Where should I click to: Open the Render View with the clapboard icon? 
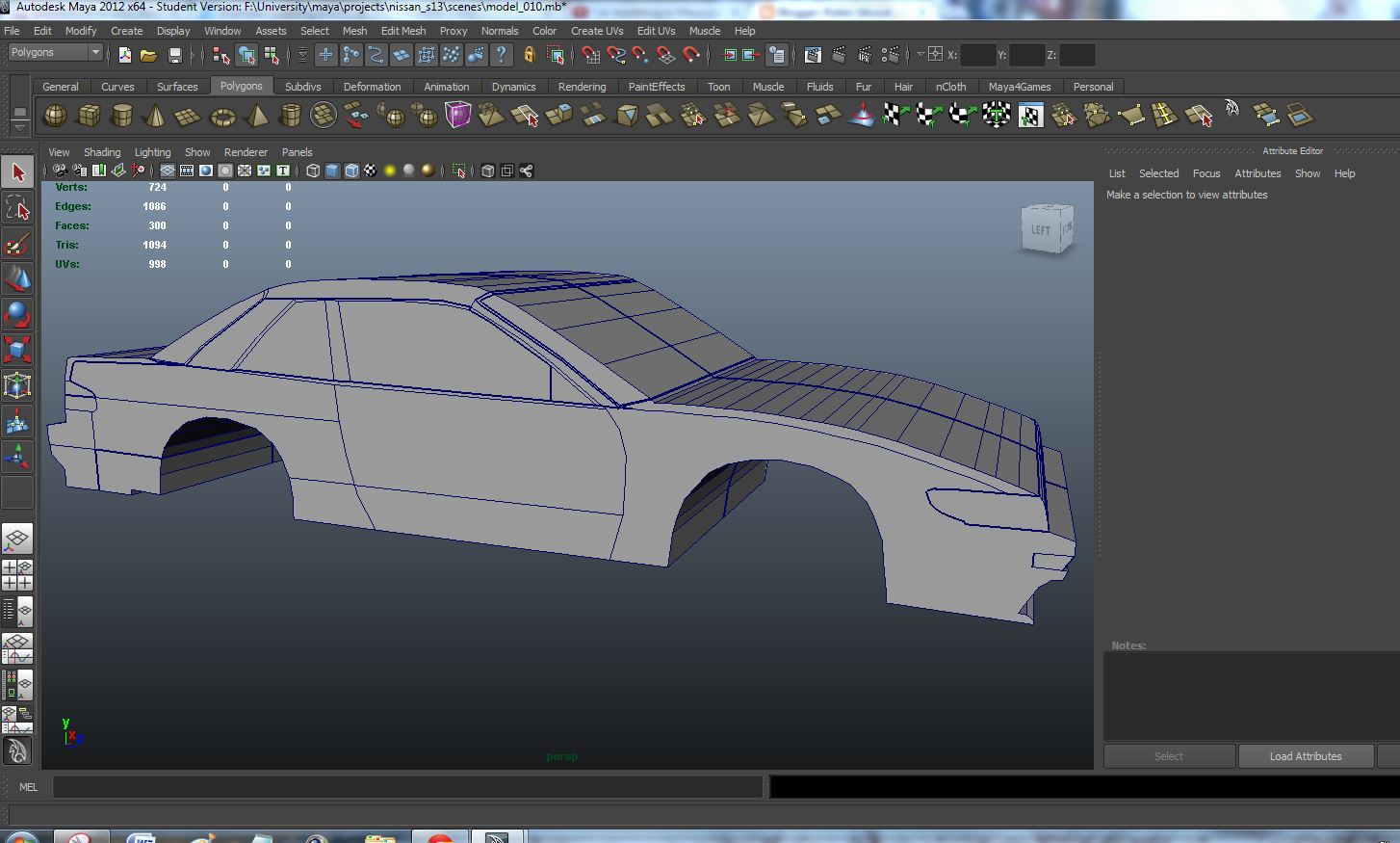click(812, 55)
